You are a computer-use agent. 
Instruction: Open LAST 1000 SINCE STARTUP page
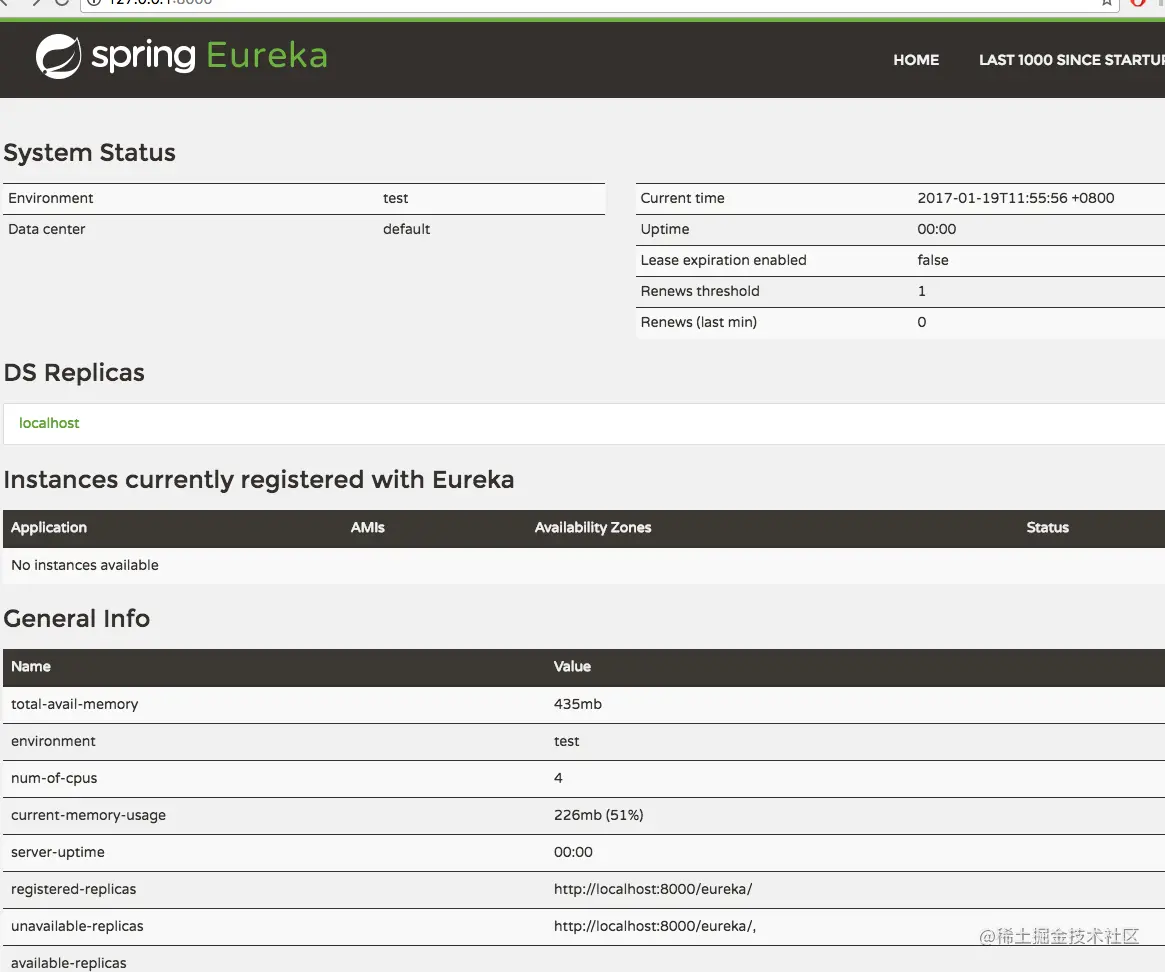click(1071, 60)
